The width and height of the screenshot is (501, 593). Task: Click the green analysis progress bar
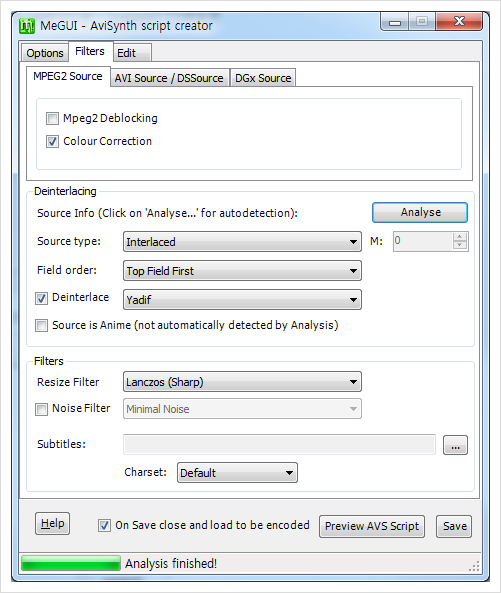[x=71, y=563]
